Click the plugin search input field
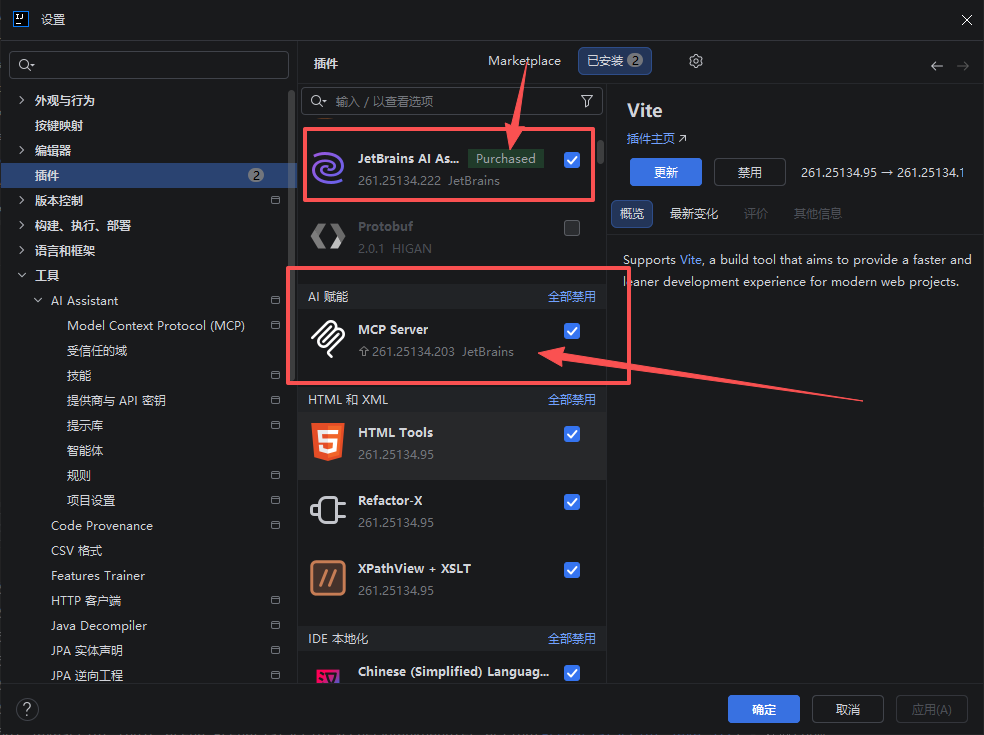 tap(452, 101)
